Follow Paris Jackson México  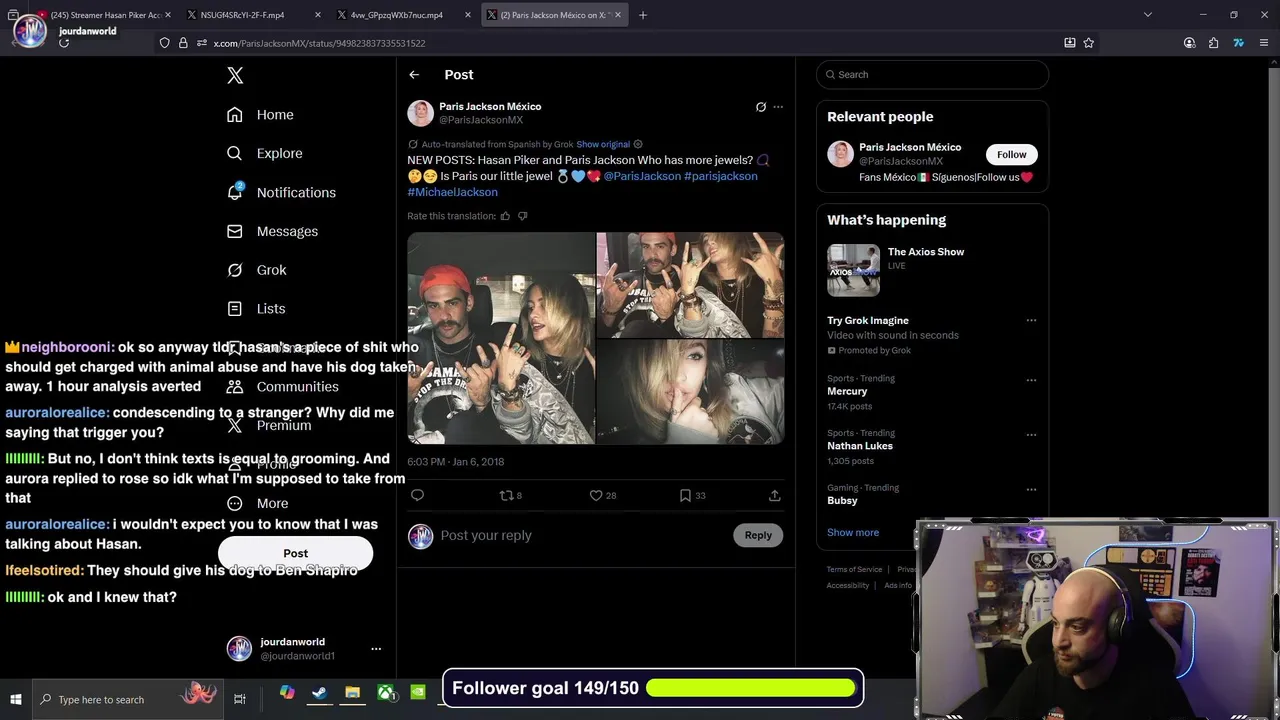tap(1011, 154)
